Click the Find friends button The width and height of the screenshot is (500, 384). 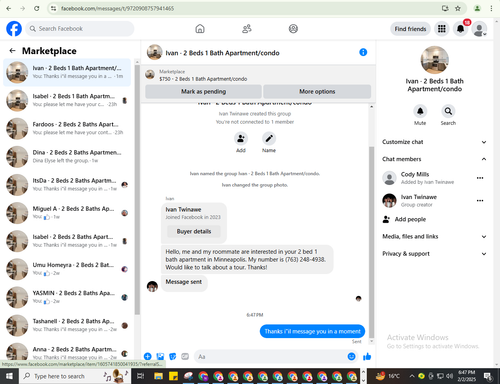coord(410,29)
